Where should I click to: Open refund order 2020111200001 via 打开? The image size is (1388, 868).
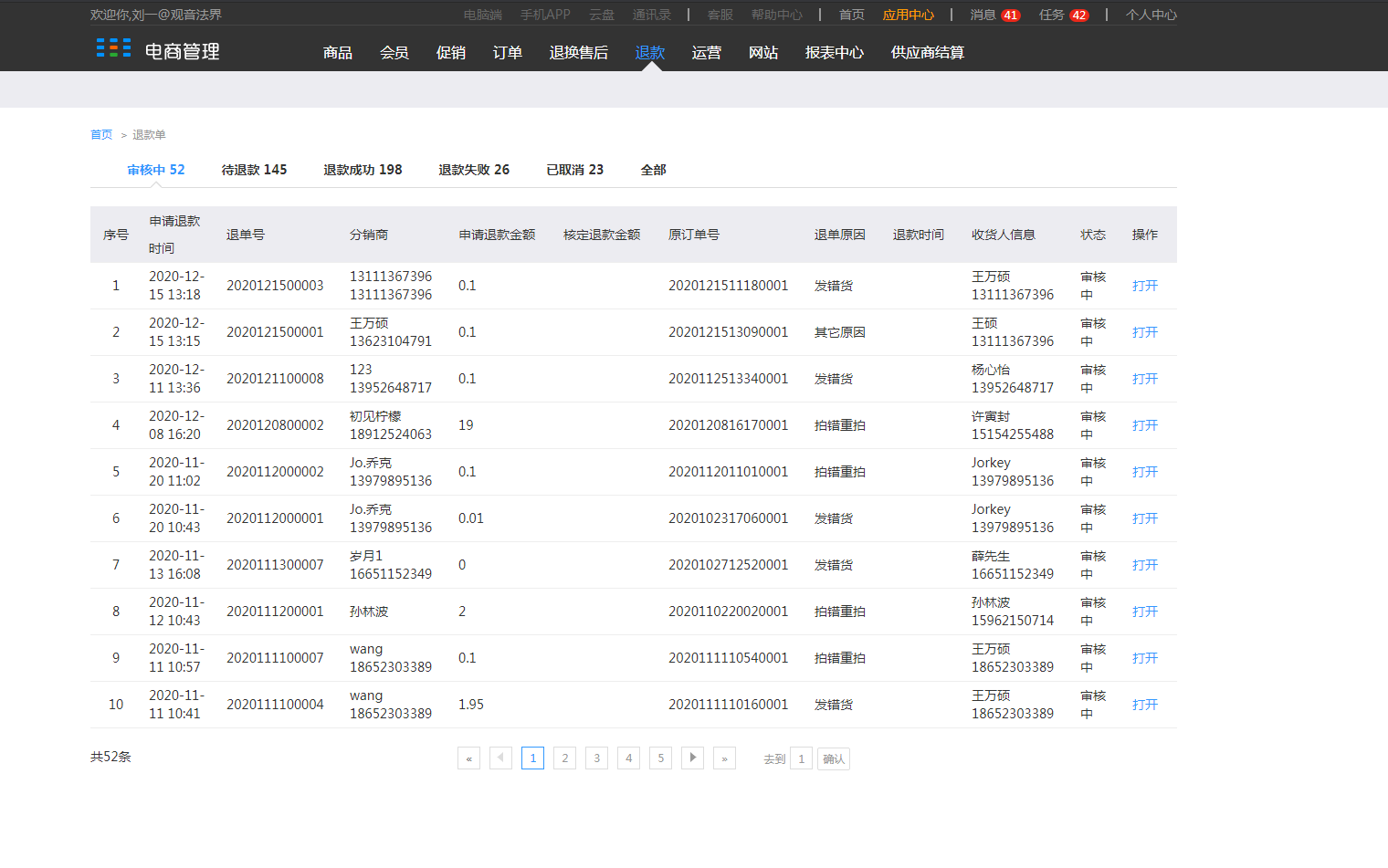pyautogui.click(x=1145, y=612)
